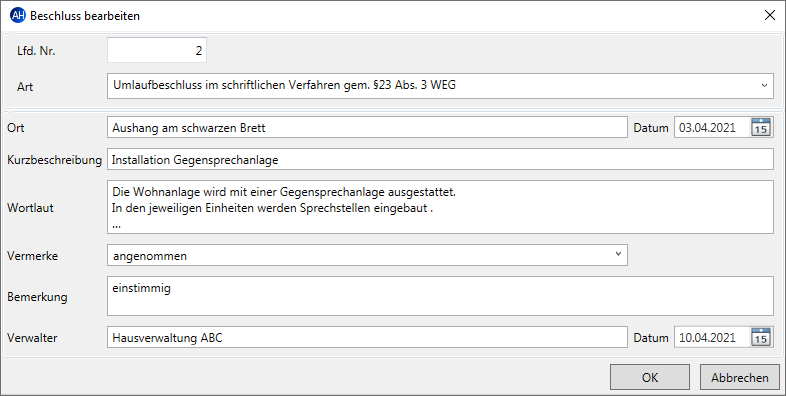Screen dimensions: 786x396
Task: Open calendar picker beside date 10.04.2021
Action: tap(761, 337)
